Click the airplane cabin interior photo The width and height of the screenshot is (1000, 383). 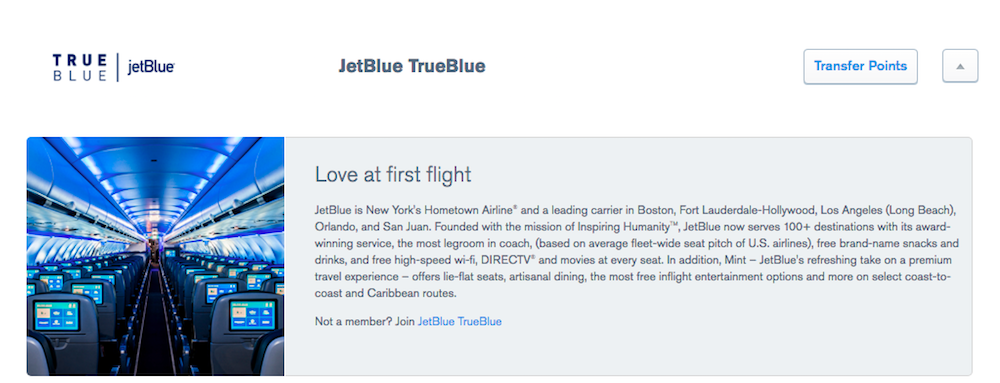156,256
